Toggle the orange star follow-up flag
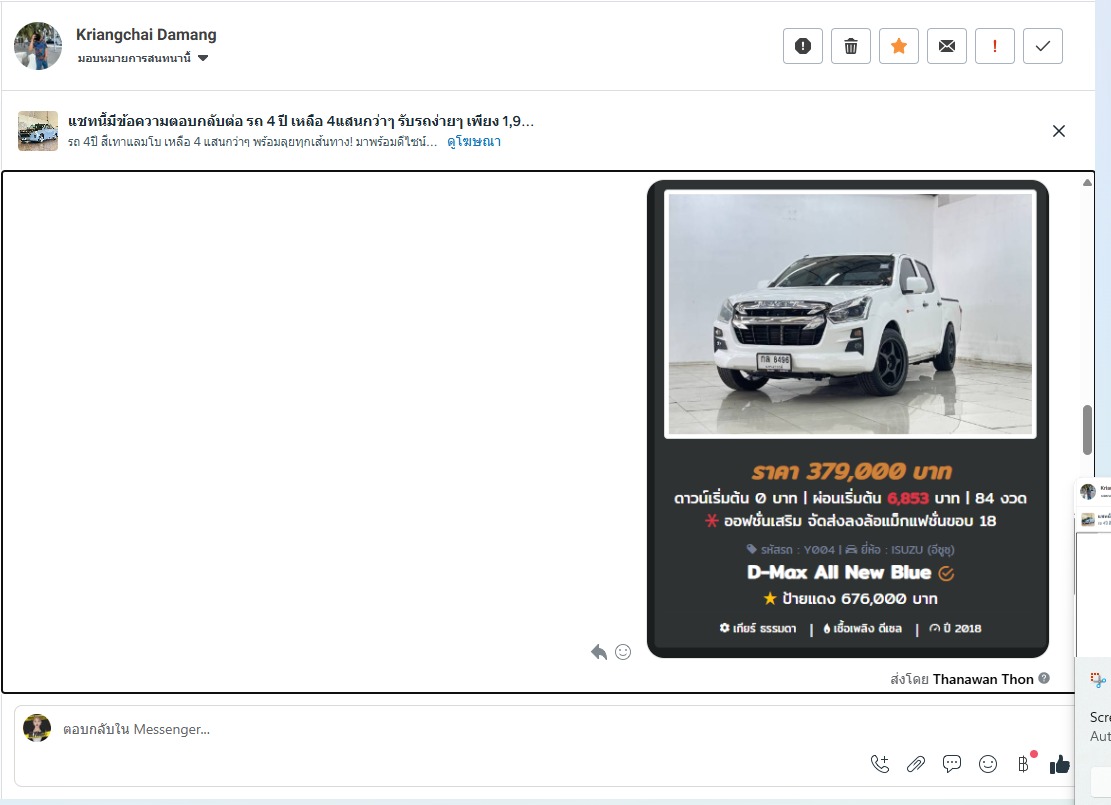 point(899,46)
